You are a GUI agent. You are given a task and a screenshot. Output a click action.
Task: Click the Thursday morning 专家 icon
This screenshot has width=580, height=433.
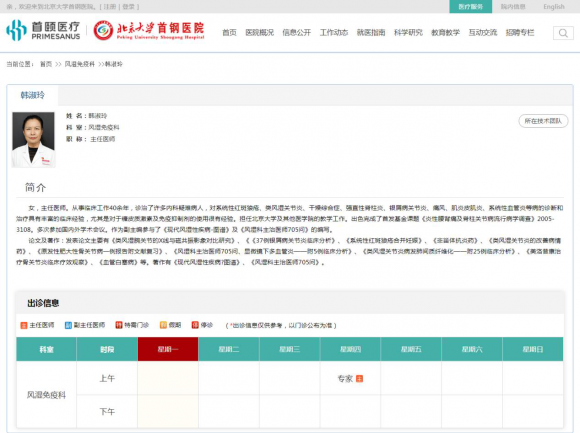click(x=359, y=378)
